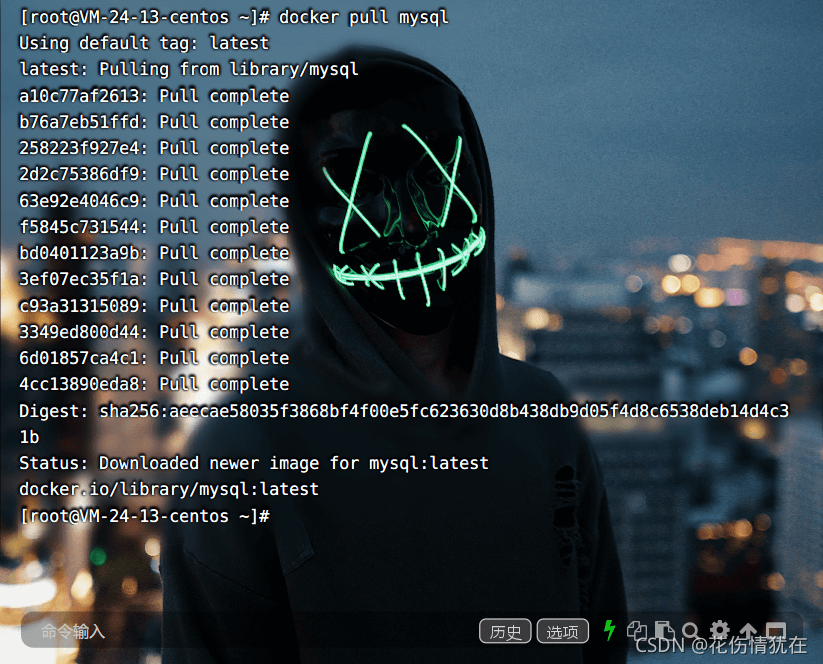Click the copy icon in terminal toolbar

[x=637, y=630]
